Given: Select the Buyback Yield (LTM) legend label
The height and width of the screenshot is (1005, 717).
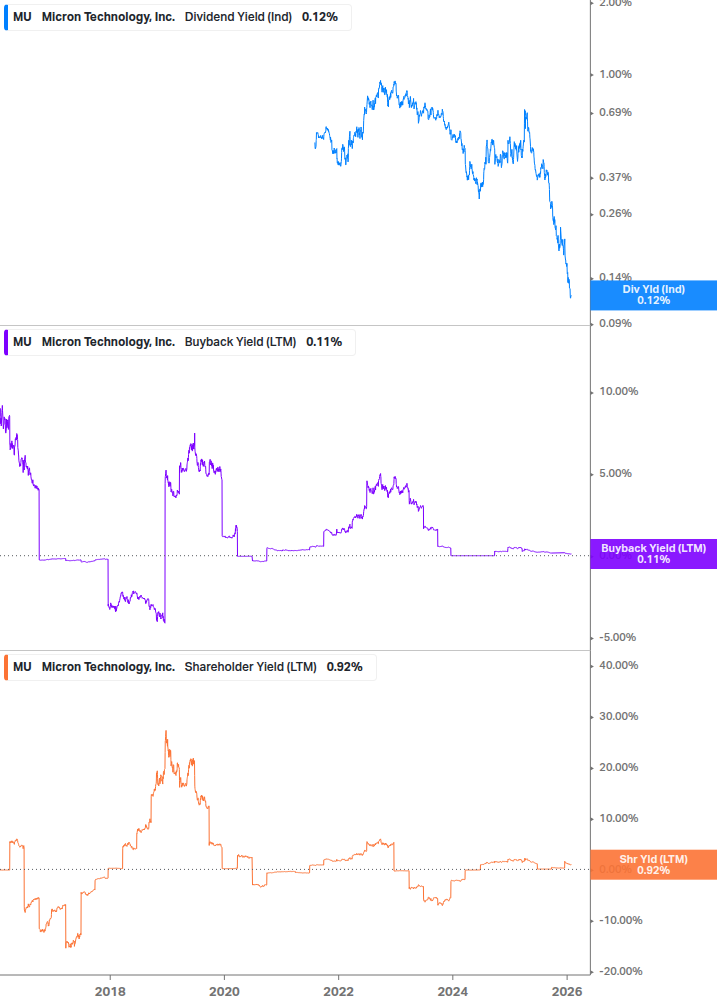Looking at the screenshot, I should (240, 342).
